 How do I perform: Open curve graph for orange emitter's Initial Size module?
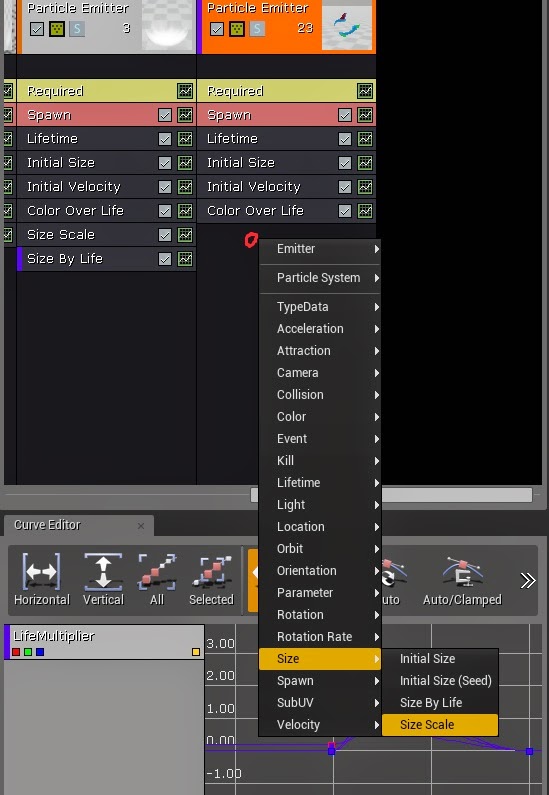click(365, 163)
